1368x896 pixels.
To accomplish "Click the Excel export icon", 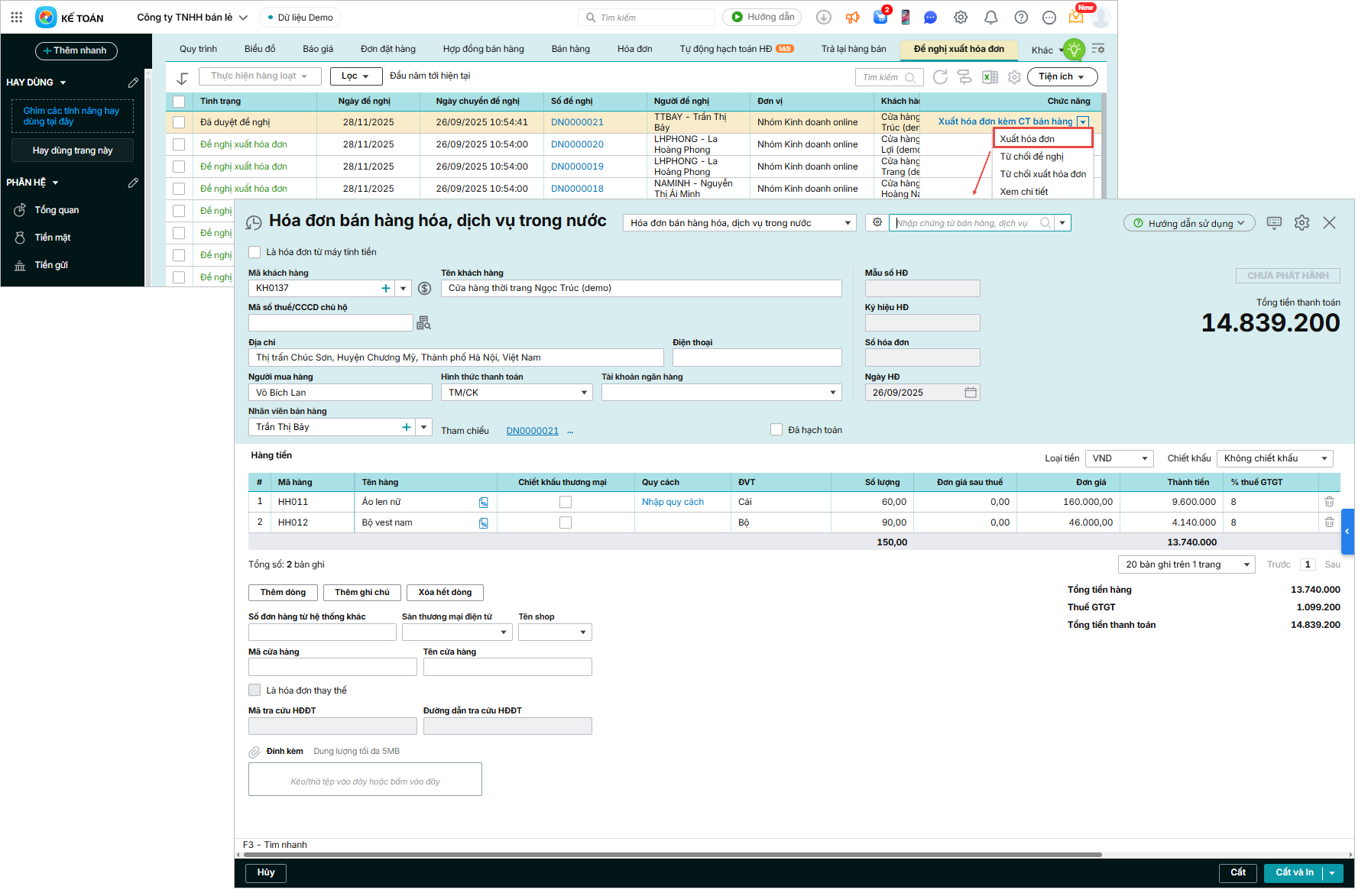I will (990, 77).
